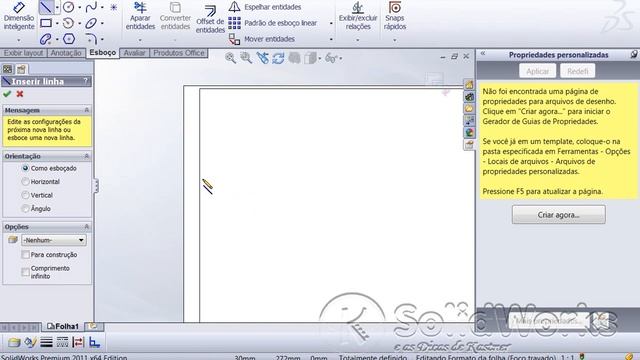Expand Dimensão inteligente dropdown arrow
Viewport: 640px width, 360px height.
(19, 40)
